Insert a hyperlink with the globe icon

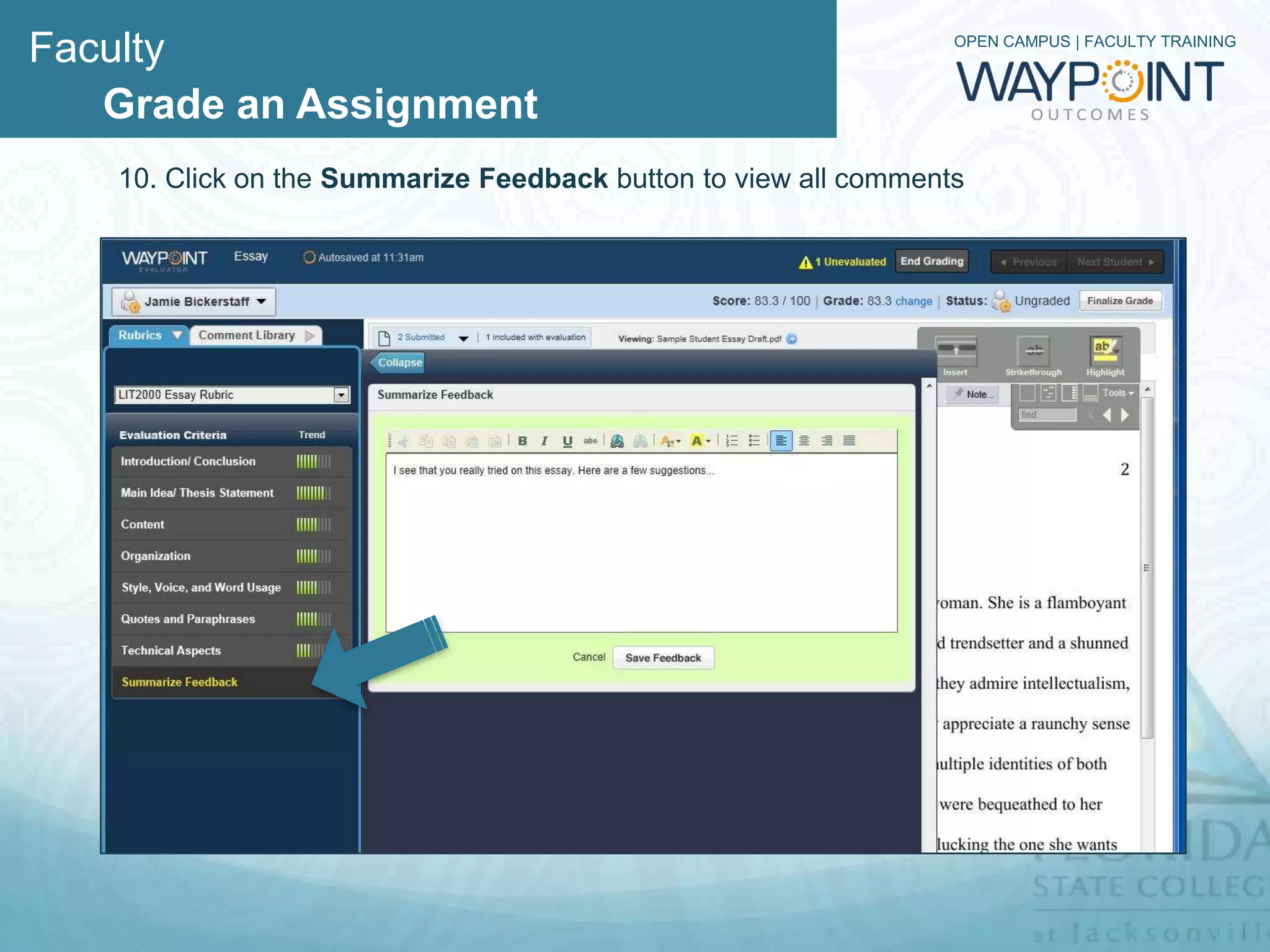pyautogui.click(x=617, y=441)
